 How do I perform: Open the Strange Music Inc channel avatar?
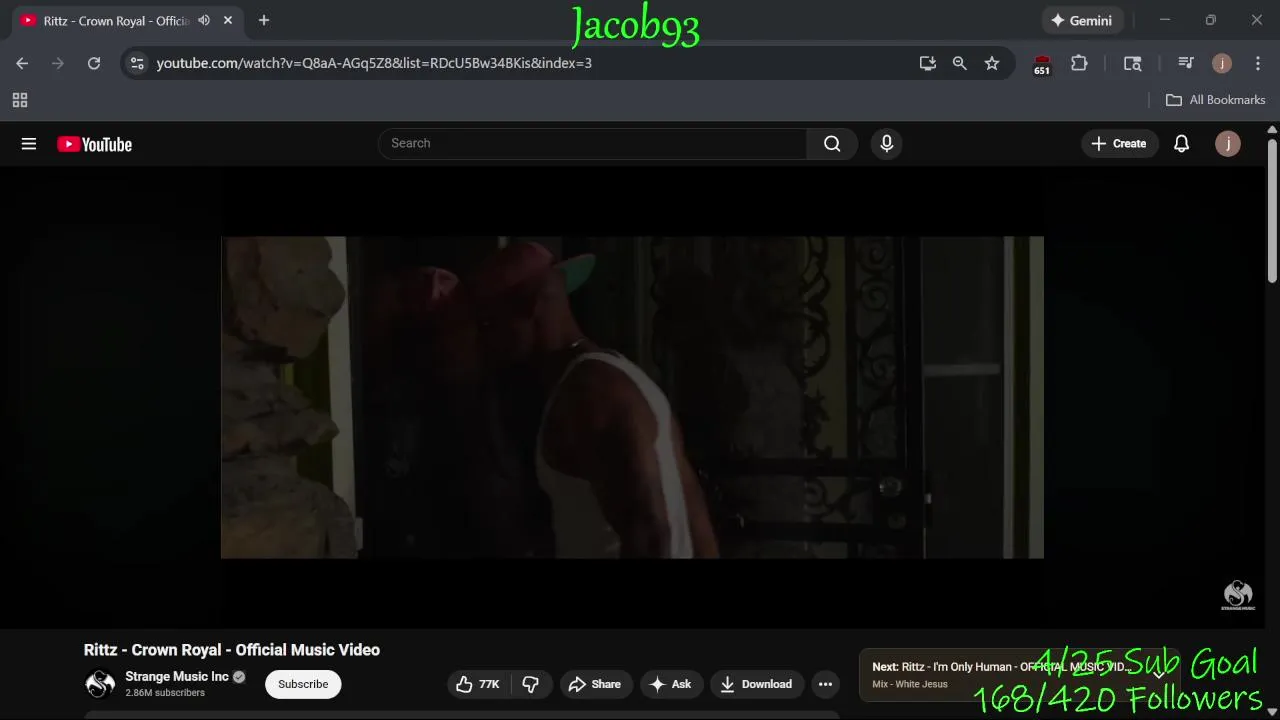click(x=100, y=684)
